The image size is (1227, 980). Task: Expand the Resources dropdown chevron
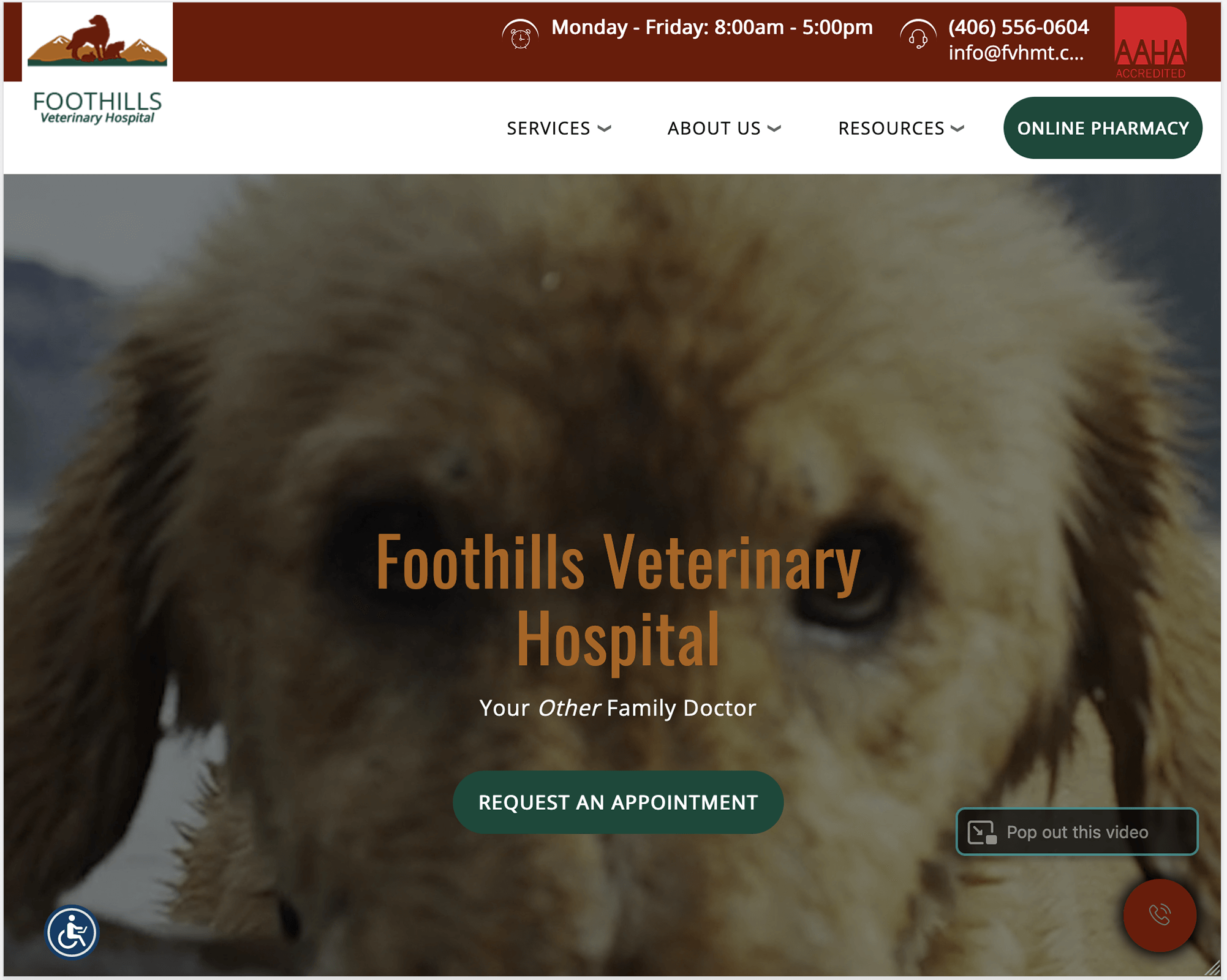(x=957, y=129)
